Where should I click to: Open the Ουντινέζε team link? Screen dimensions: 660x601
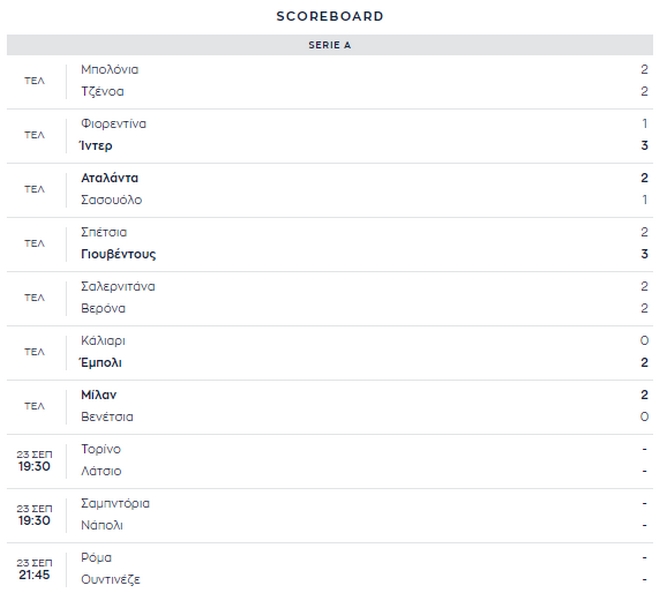[110, 579]
